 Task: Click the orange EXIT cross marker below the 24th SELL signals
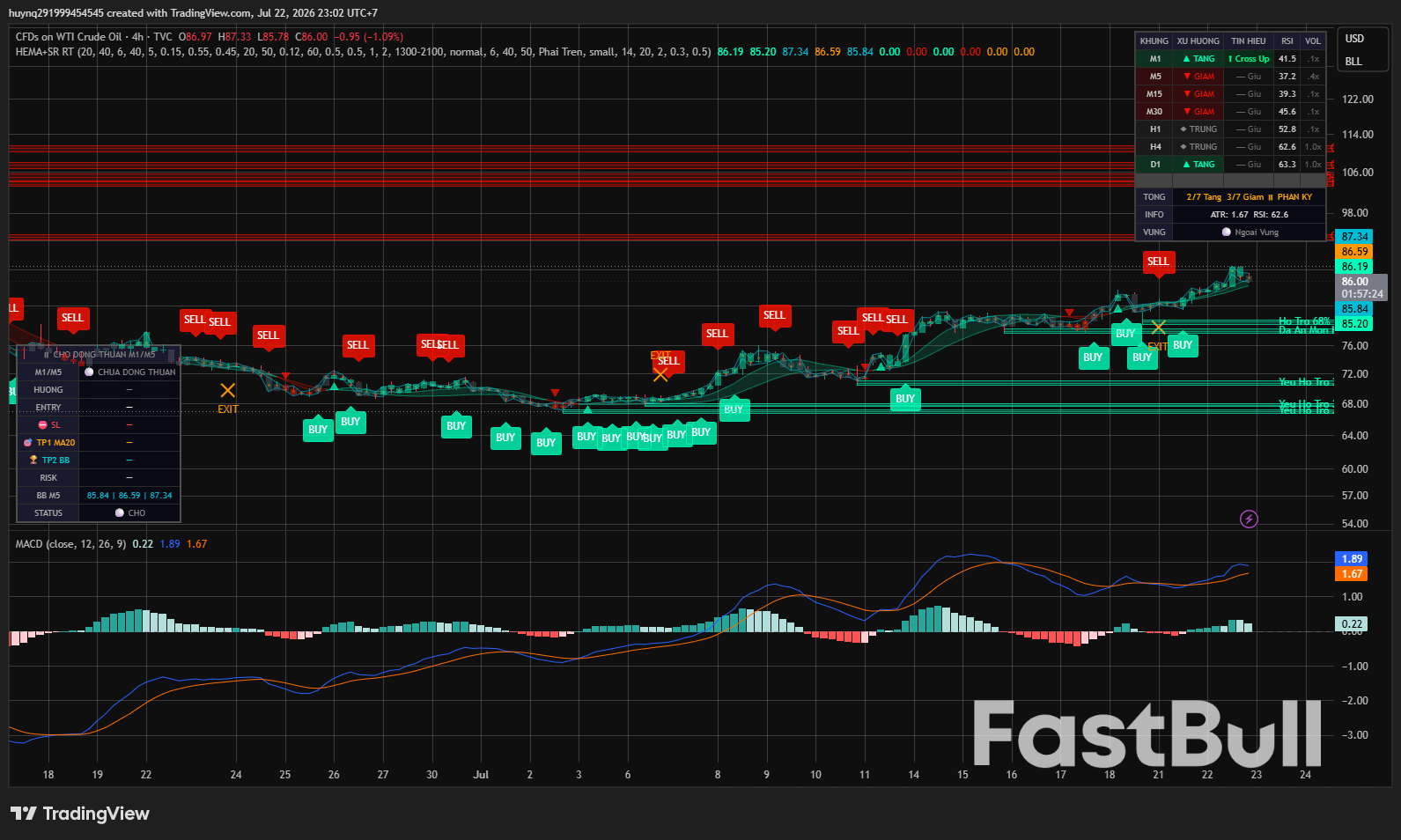tap(227, 390)
